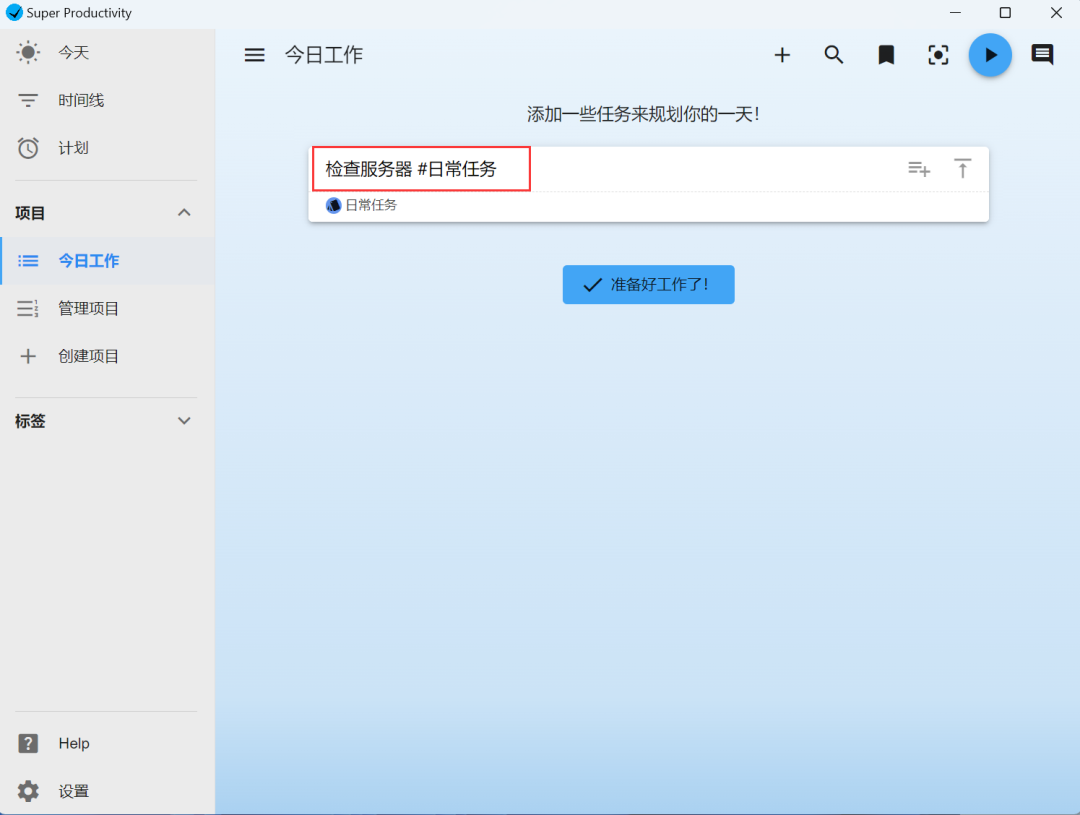
Task: Select the 时间线 timeline icon in sidebar
Action: point(29,100)
